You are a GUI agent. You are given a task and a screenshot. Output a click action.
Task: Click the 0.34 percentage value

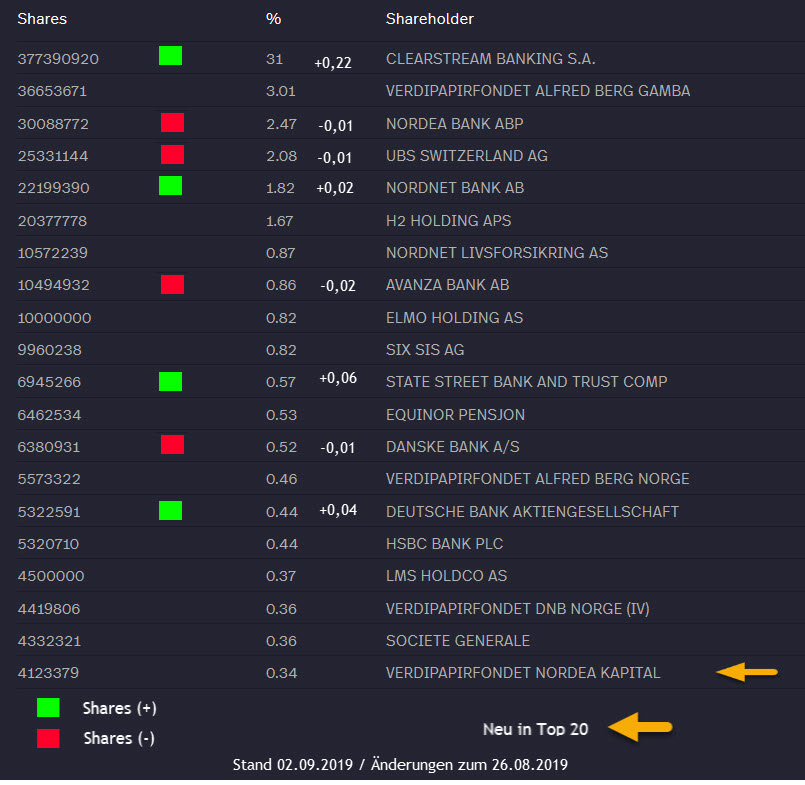pyautogui.click(x=281, y=673)
